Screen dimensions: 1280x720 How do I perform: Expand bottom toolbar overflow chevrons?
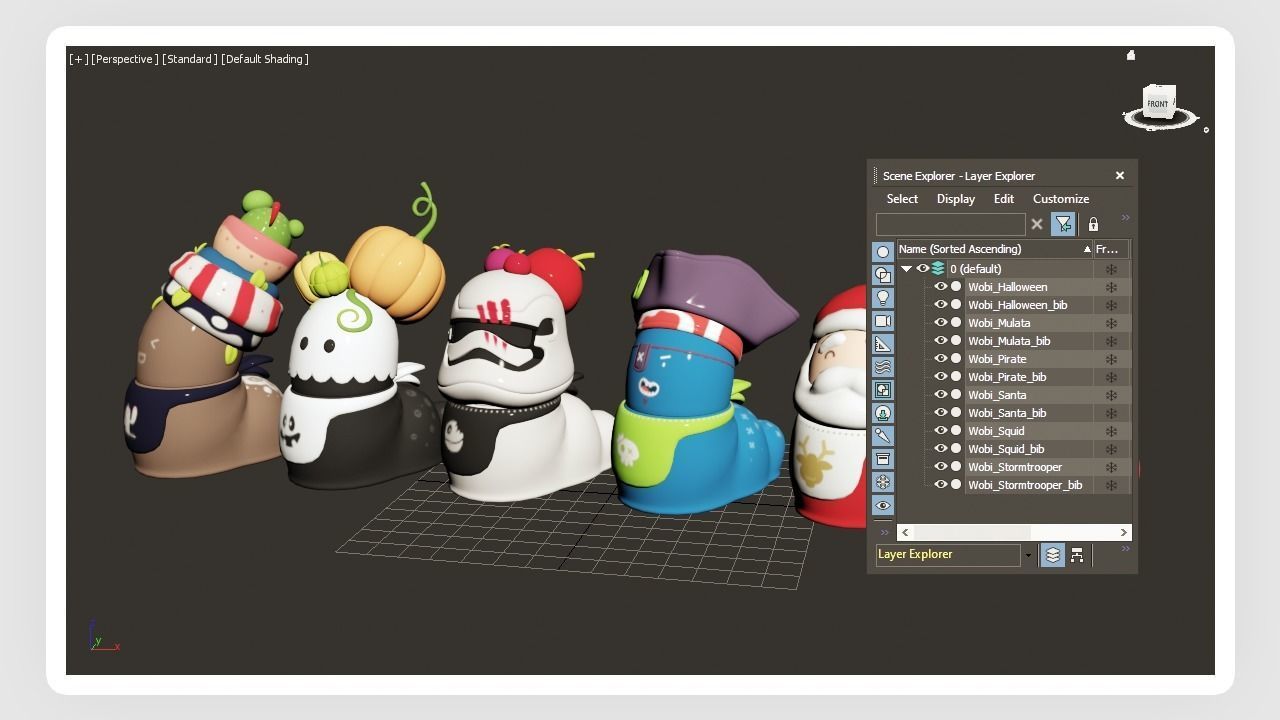click(1125, 548)
